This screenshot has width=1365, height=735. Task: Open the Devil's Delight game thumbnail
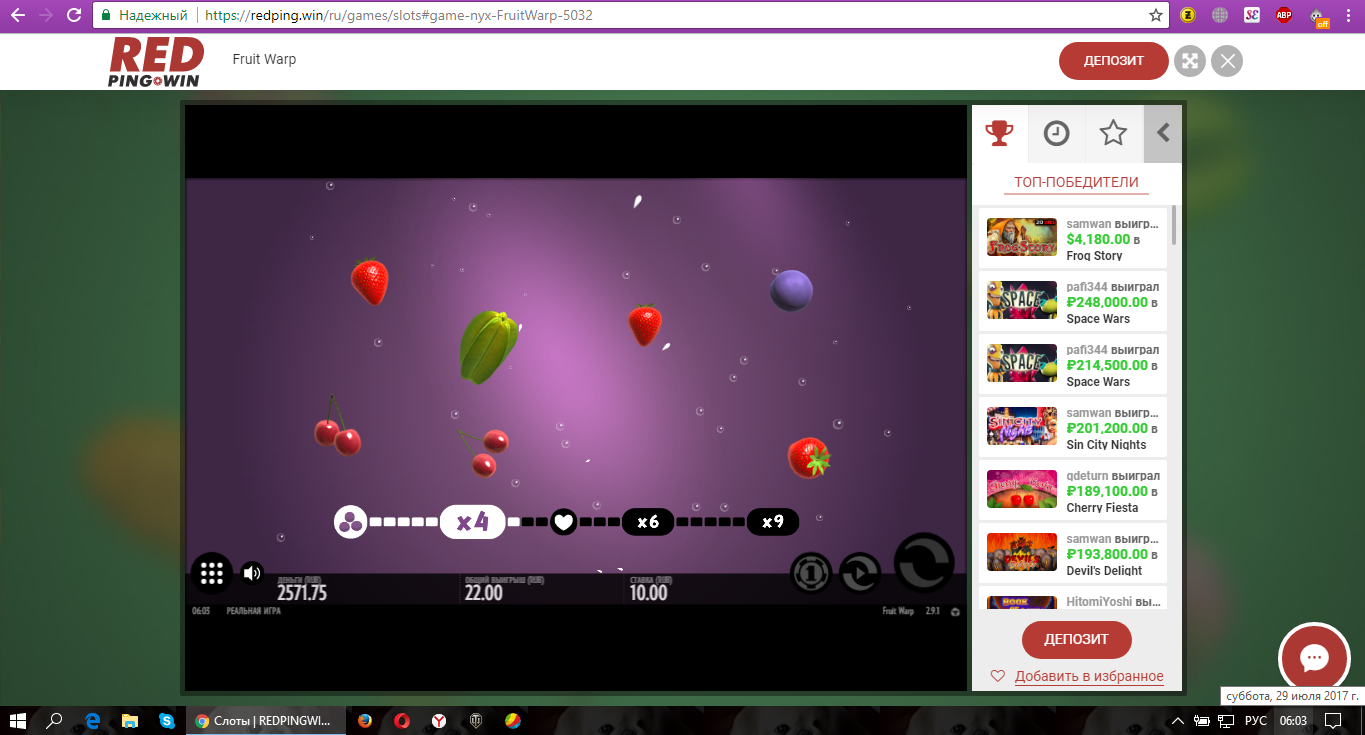click(1022, 552)
